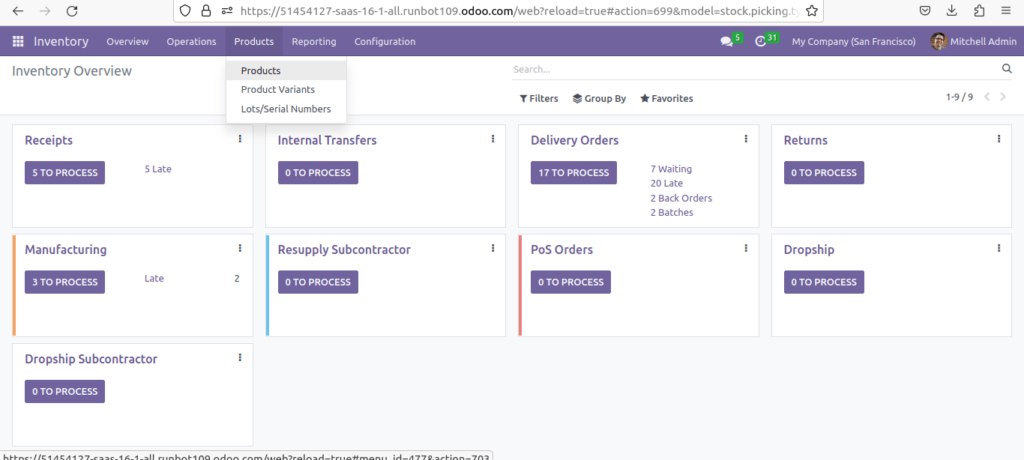
Task: Select Product Variants menu entry
Action: [x=286, y=90]
